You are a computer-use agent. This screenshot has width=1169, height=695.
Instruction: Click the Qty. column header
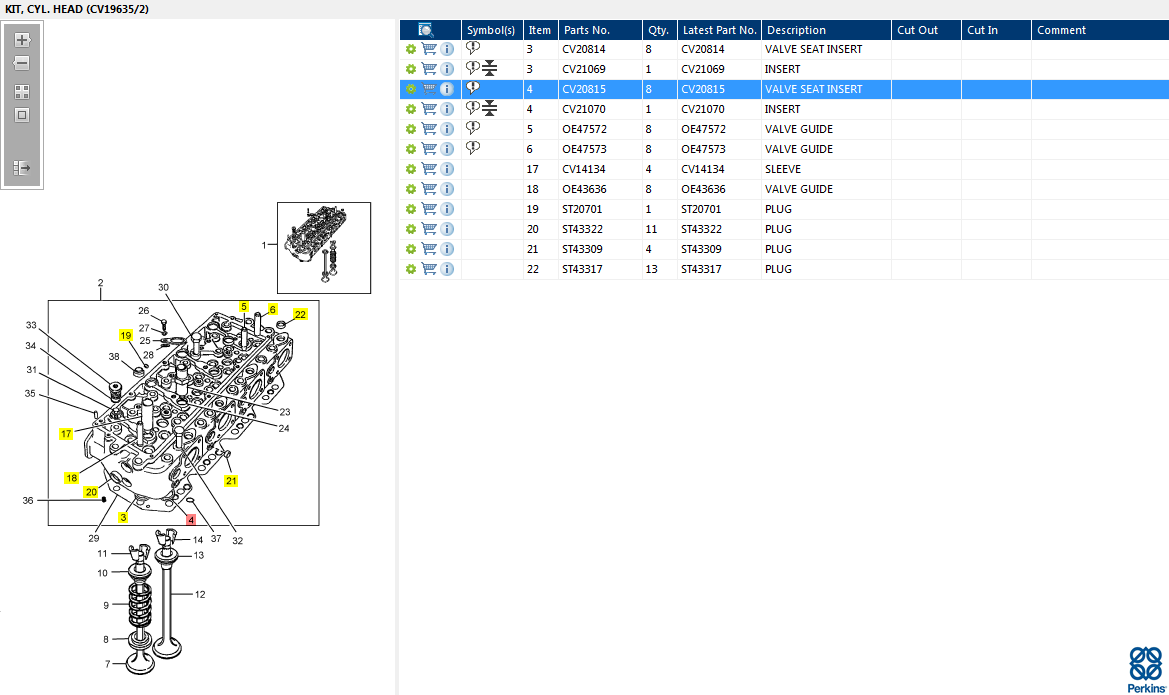tap(658, 30)
